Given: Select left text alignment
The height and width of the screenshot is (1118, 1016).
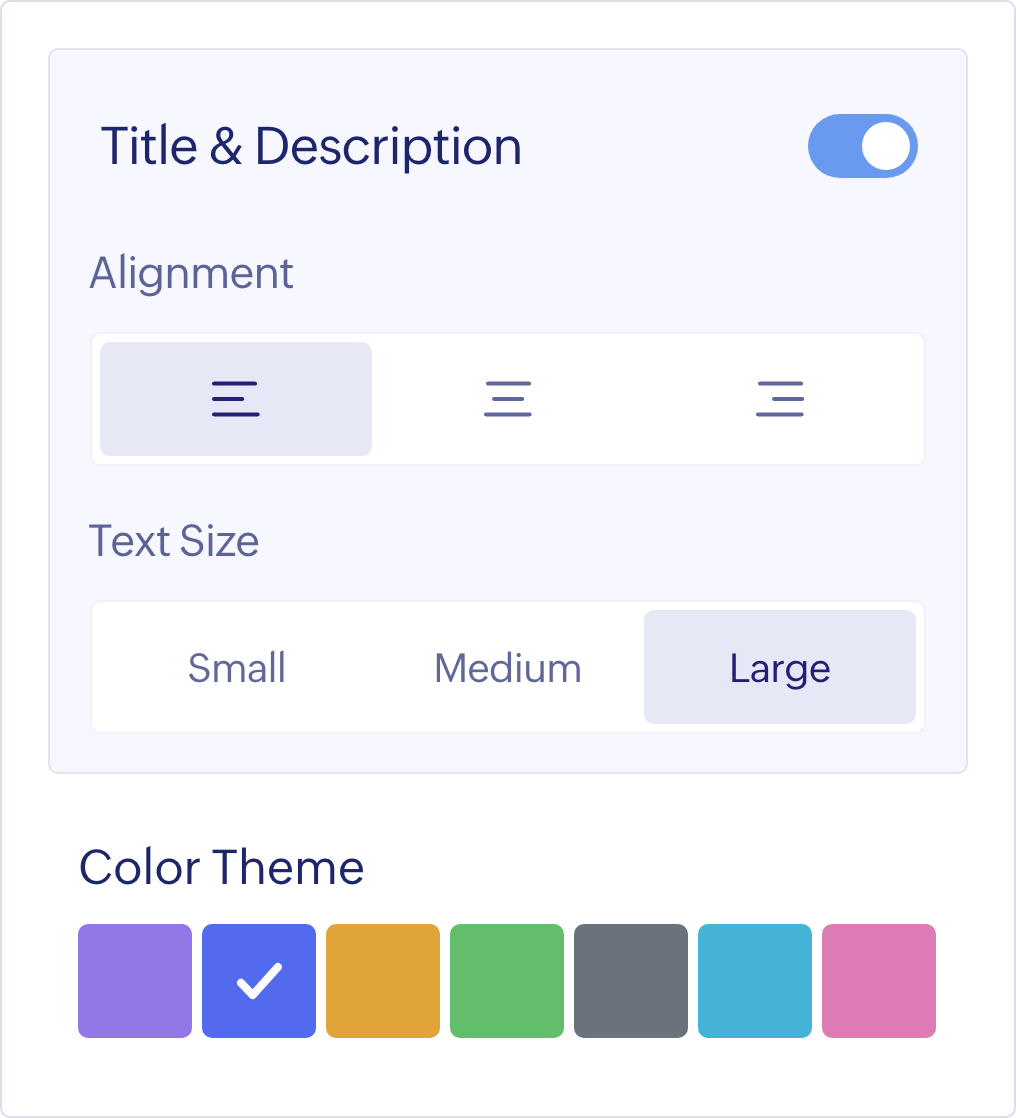Looking at the screenshot, I should tap(236, 399).
